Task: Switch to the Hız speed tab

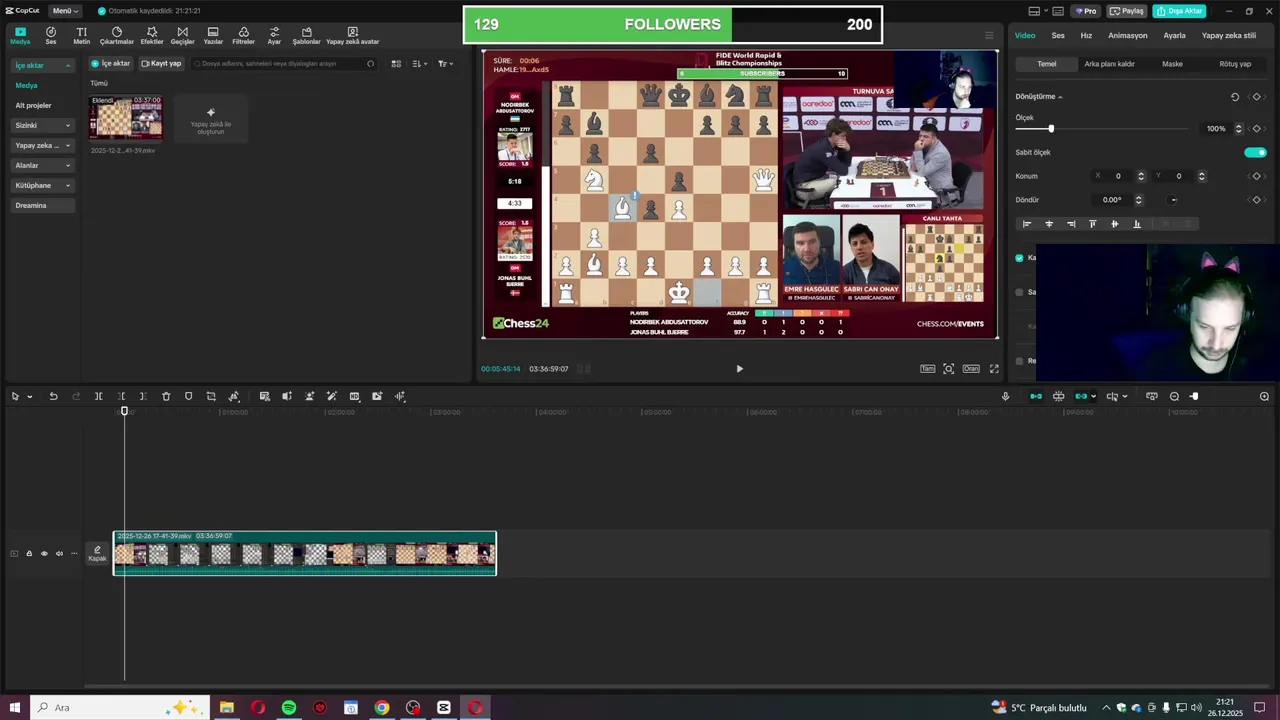Action: 1086,36
